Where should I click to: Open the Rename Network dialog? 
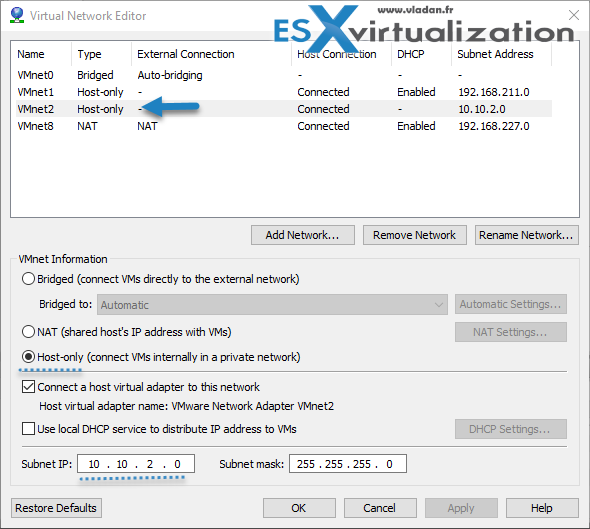(x=527, y=235)
